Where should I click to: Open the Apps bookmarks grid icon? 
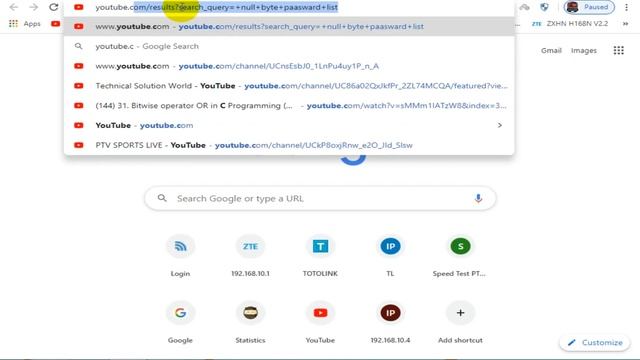(13, 24)
